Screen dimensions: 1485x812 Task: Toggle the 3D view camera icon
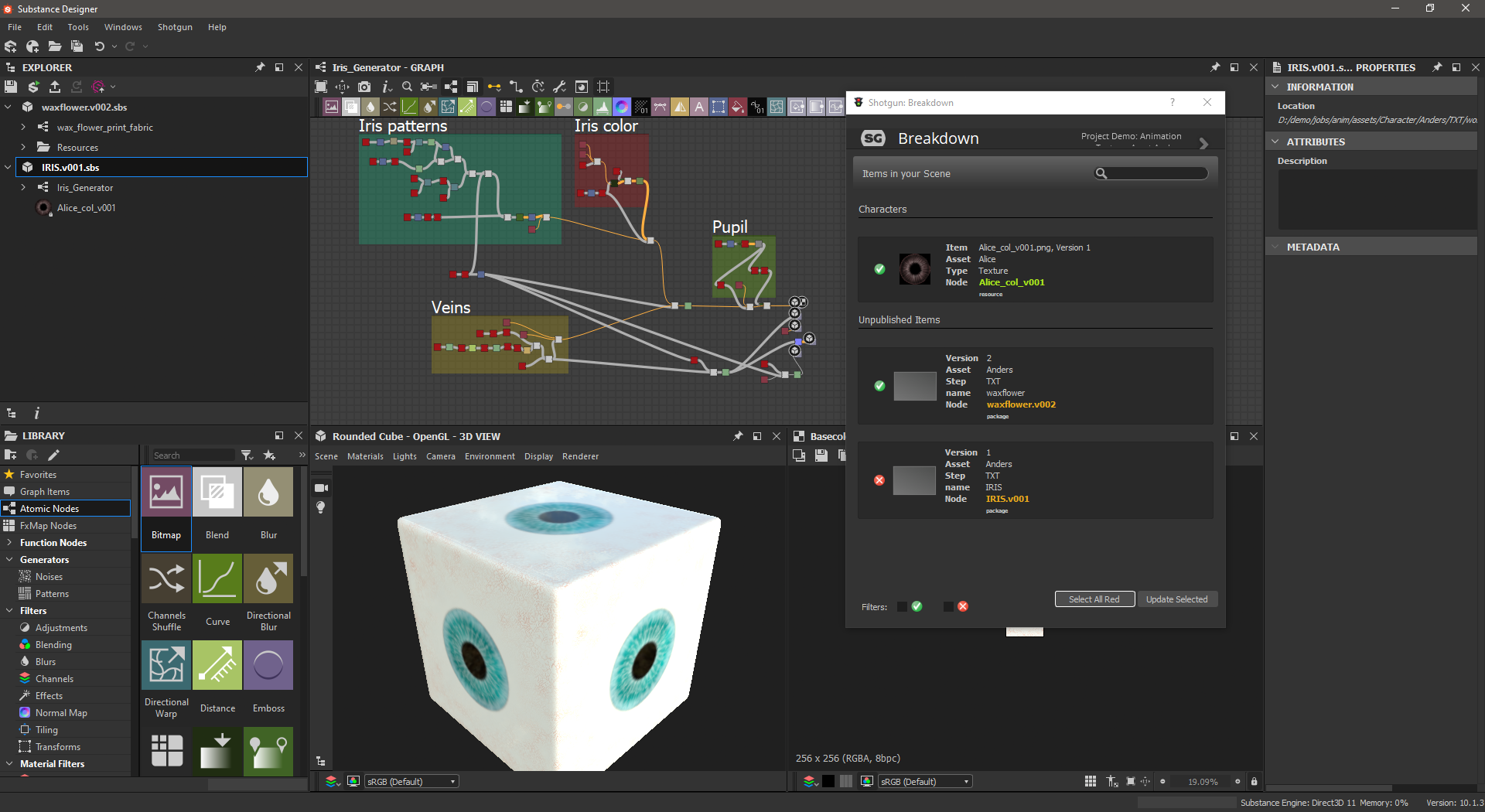pyautogui.click(x=321, y=488)
